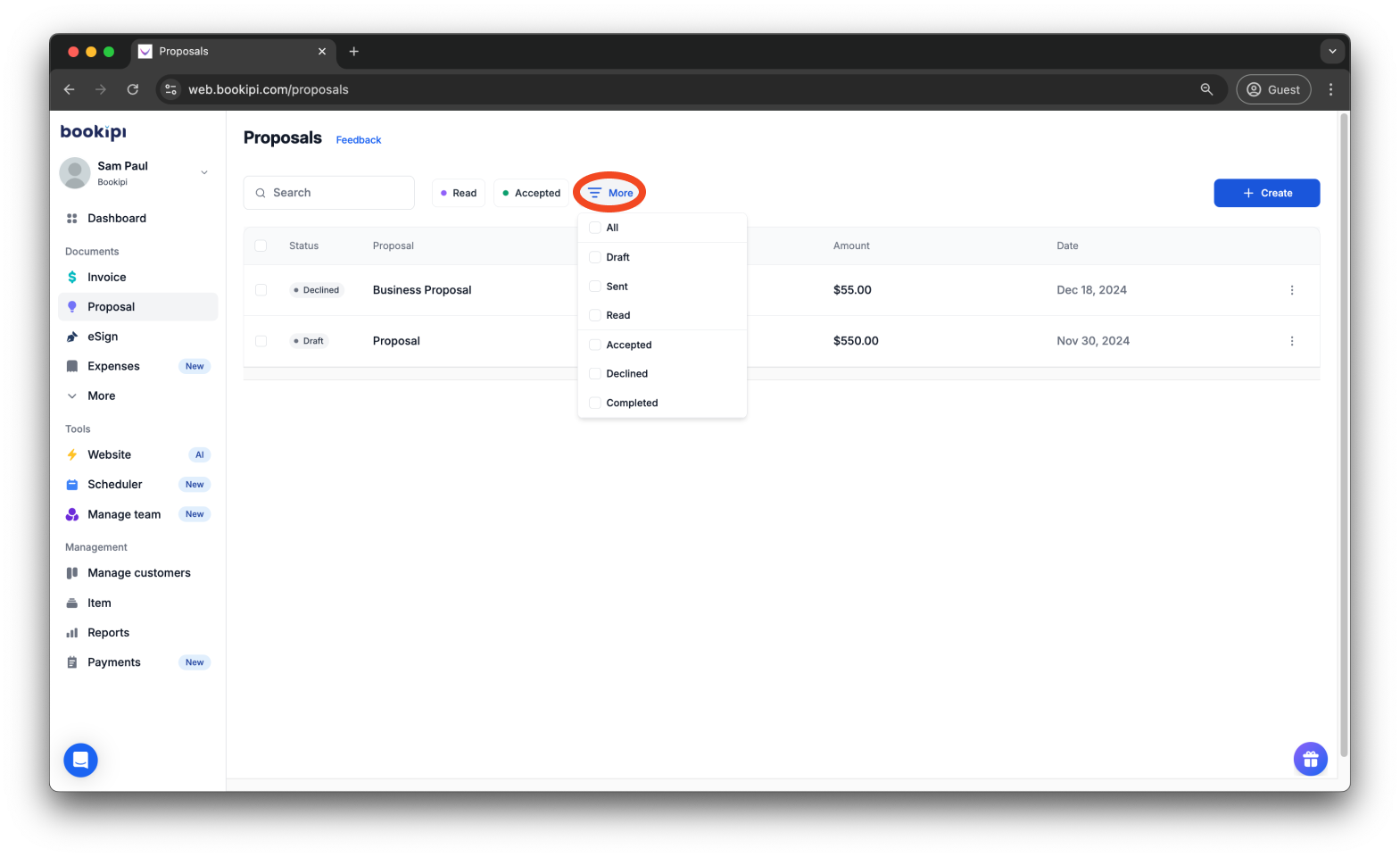Check the Read filter checkbox in dropdown
1400x857 pixels.
[594, 315]
